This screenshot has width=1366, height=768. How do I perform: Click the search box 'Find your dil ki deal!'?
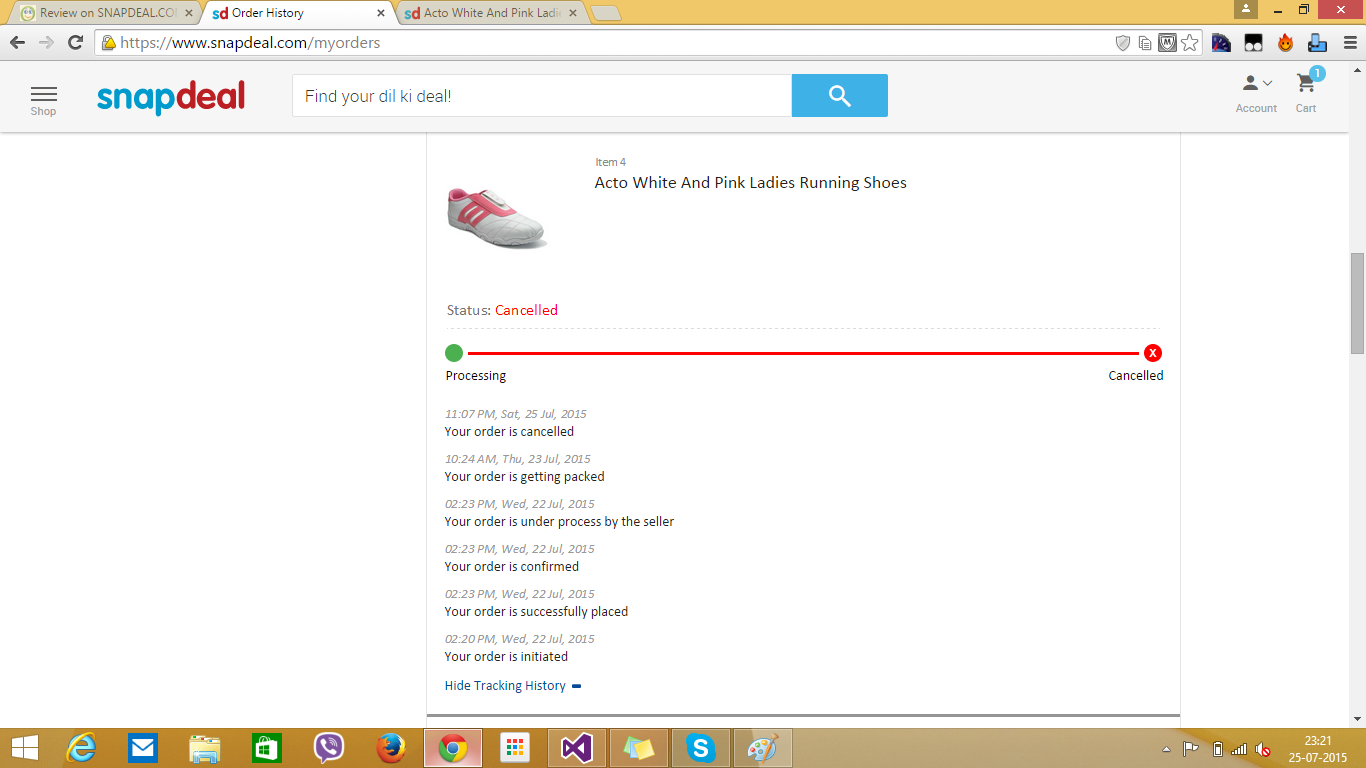point(541,96)
